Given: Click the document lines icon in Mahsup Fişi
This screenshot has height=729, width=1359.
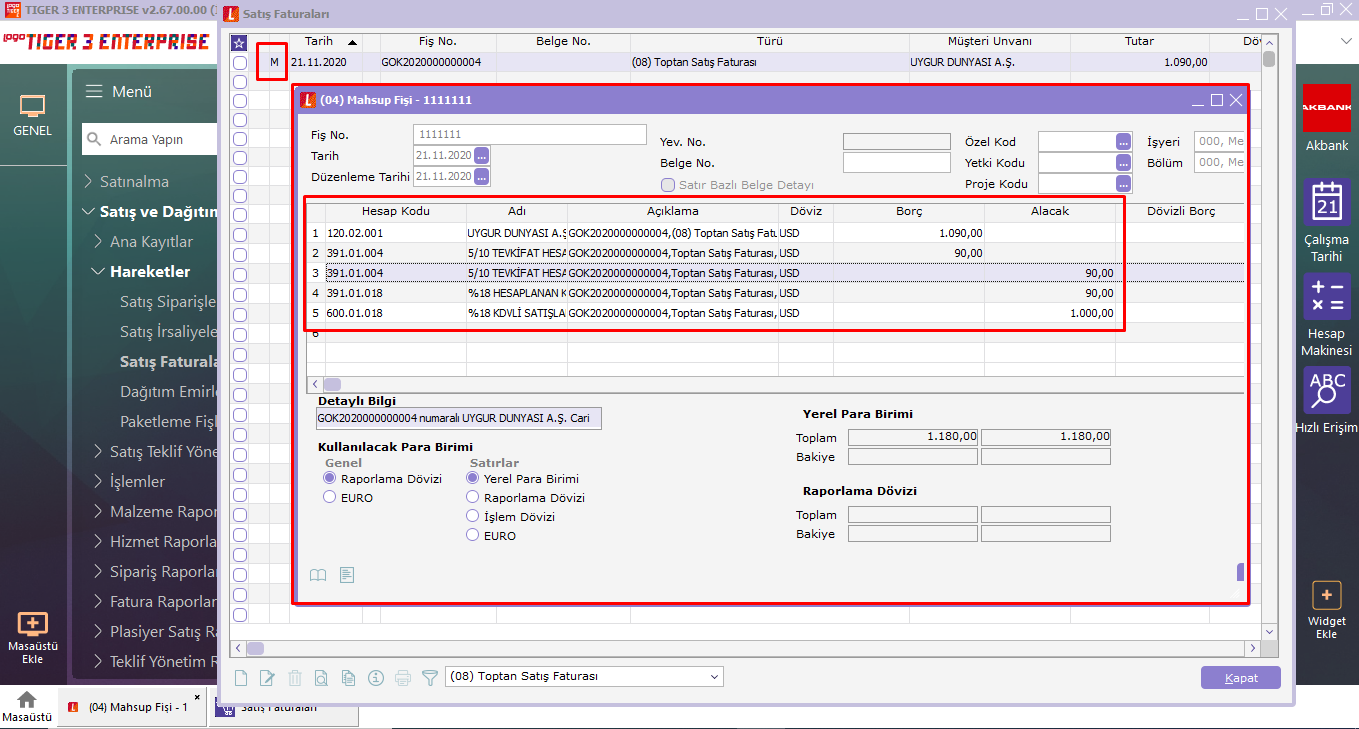Looking at the screenshot, I should (x=347, y=575).
